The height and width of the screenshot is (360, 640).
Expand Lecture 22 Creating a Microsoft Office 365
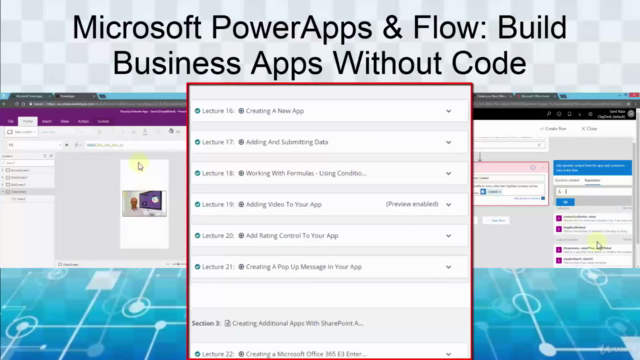point(449,354)
